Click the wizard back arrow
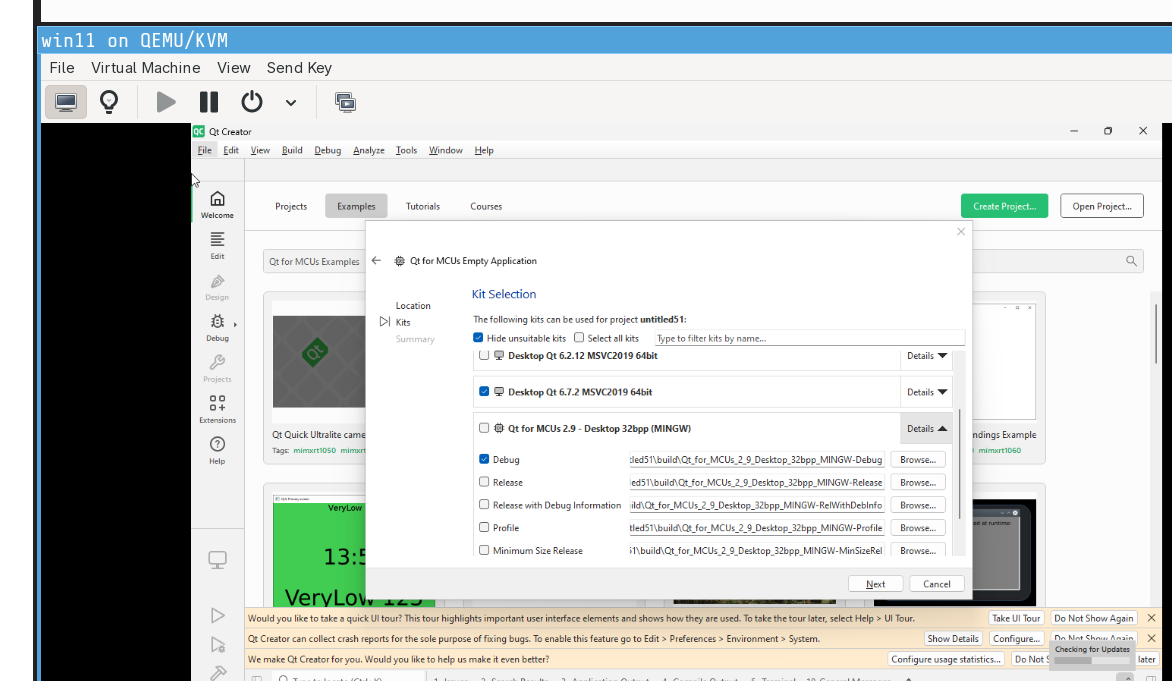The height and width of the screenshot is (681, 1172). (x=376, y=261)
